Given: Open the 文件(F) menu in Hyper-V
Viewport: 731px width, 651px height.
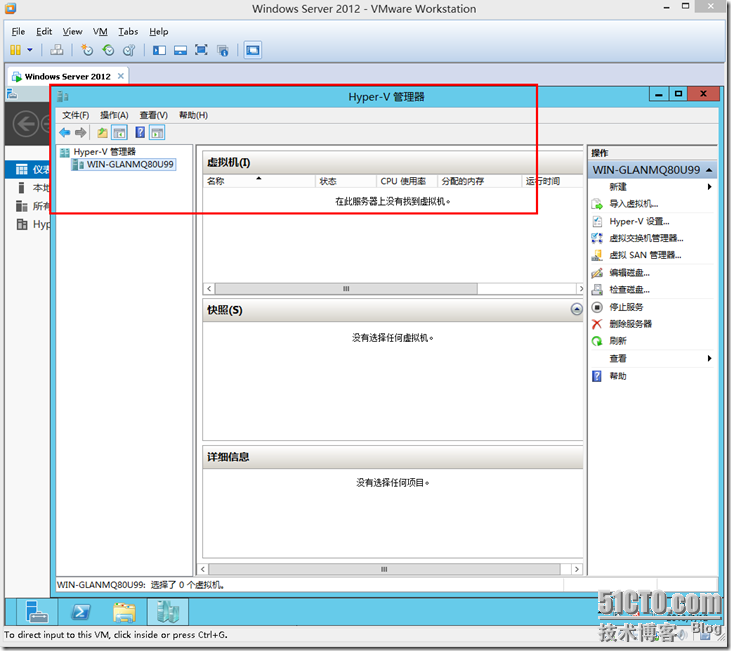Looking at the screenshot, I should click(x=76, y=115).
